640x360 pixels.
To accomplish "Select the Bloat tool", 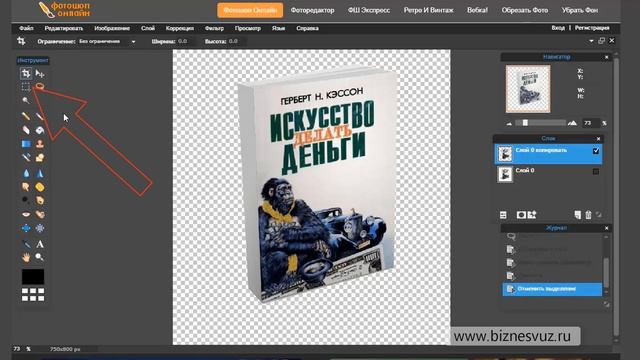I will pyautogui.click(x=26, y=228).
